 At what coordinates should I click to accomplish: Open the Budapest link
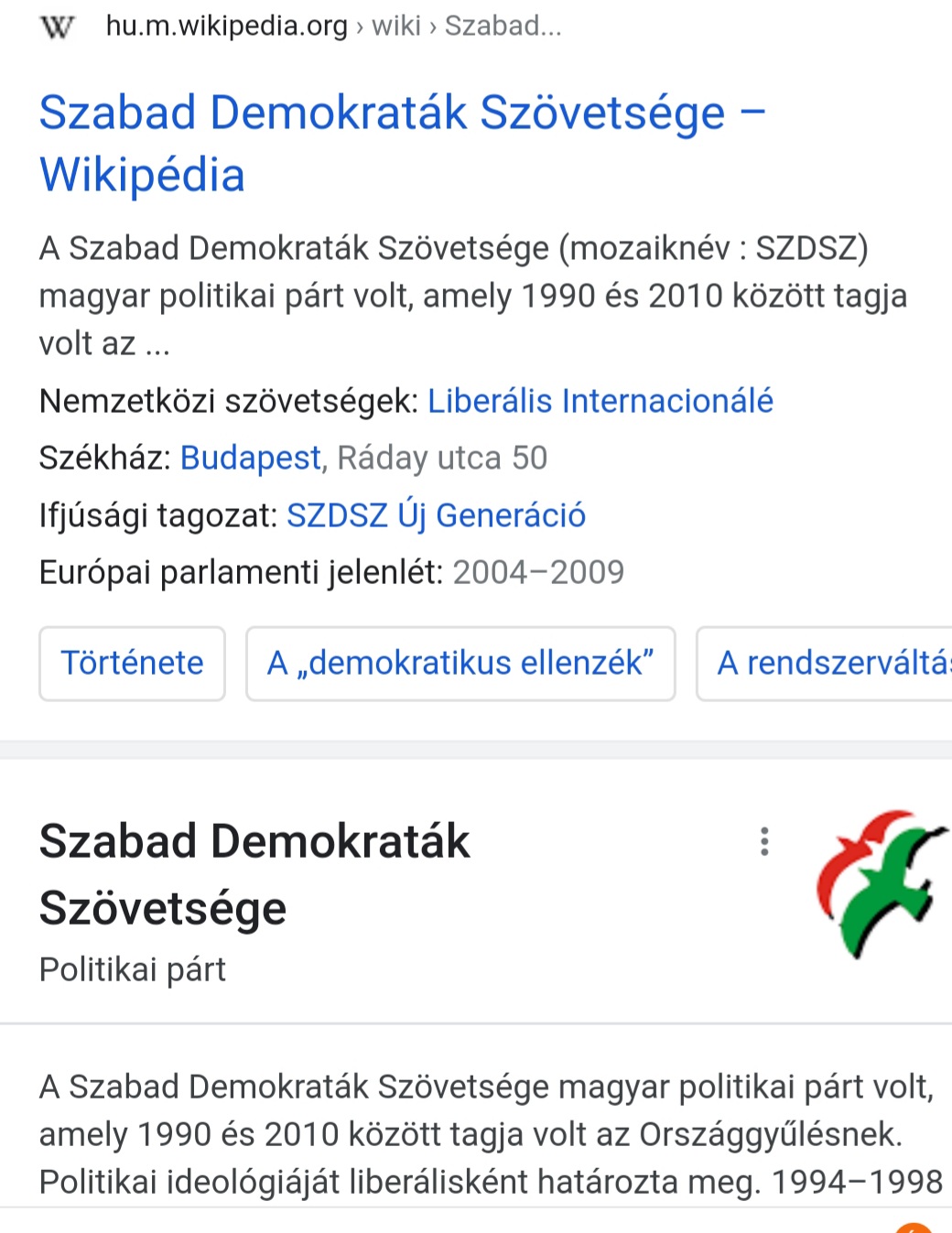(x=250, y=458)
